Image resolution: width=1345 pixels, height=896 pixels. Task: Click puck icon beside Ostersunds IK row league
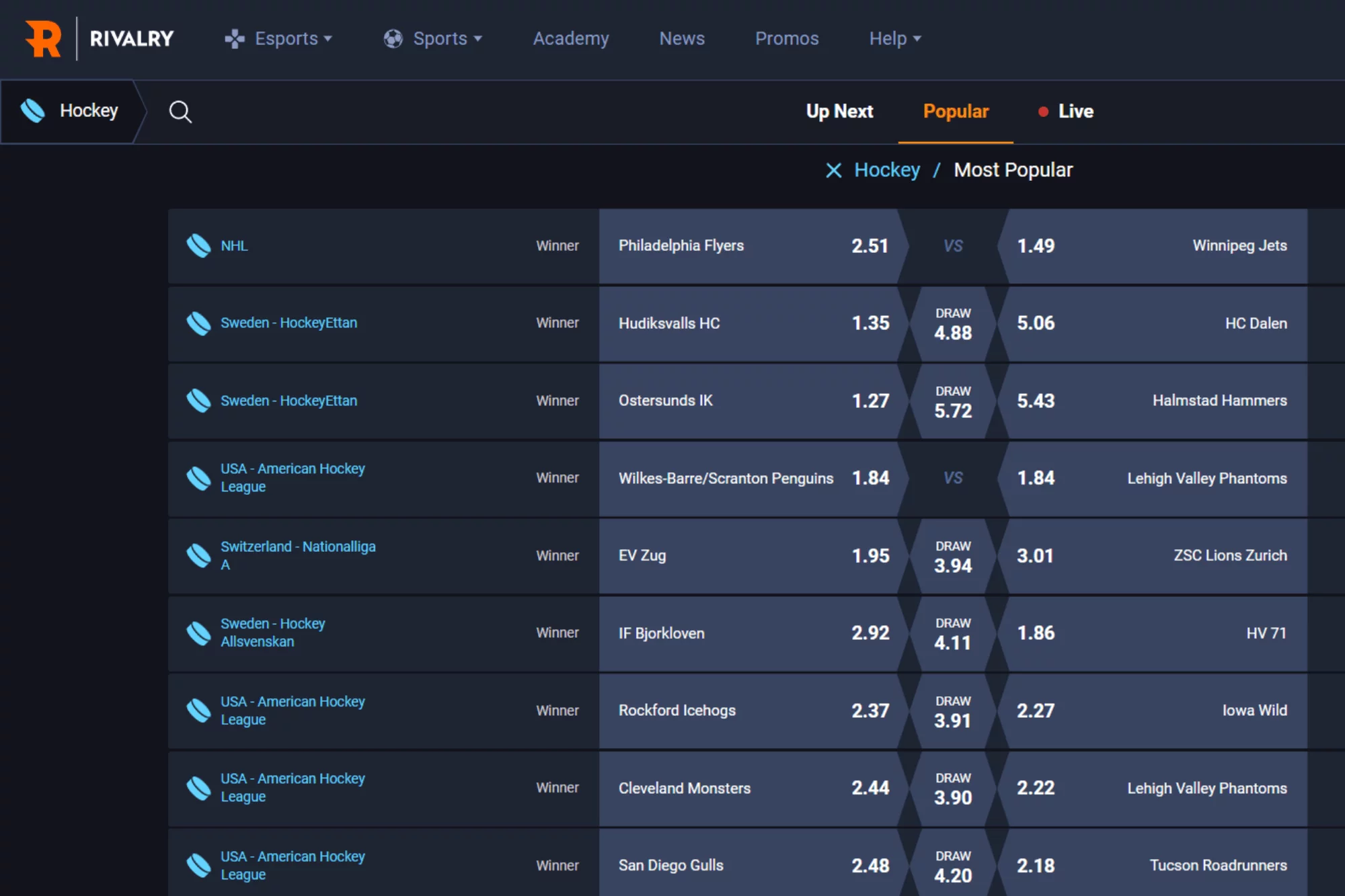pyautogui.click(x=198, y=401)
